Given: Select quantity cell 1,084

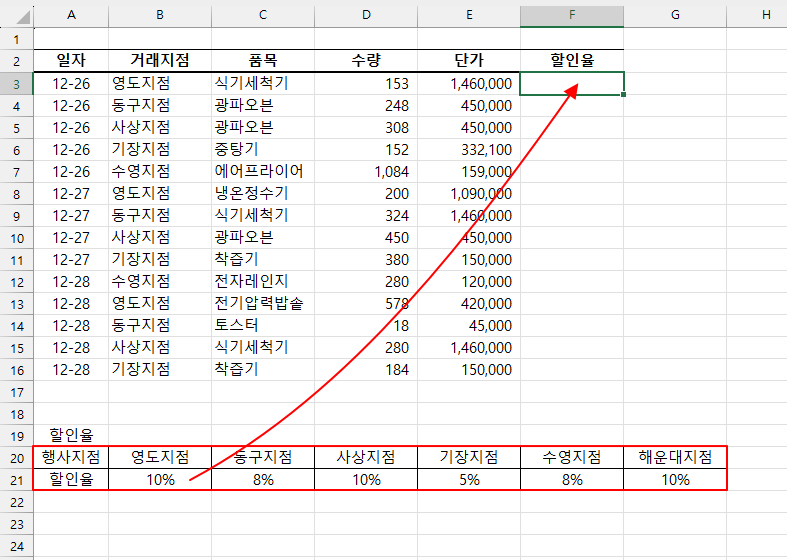Looking at the screenshot, I should click(366, 172).
